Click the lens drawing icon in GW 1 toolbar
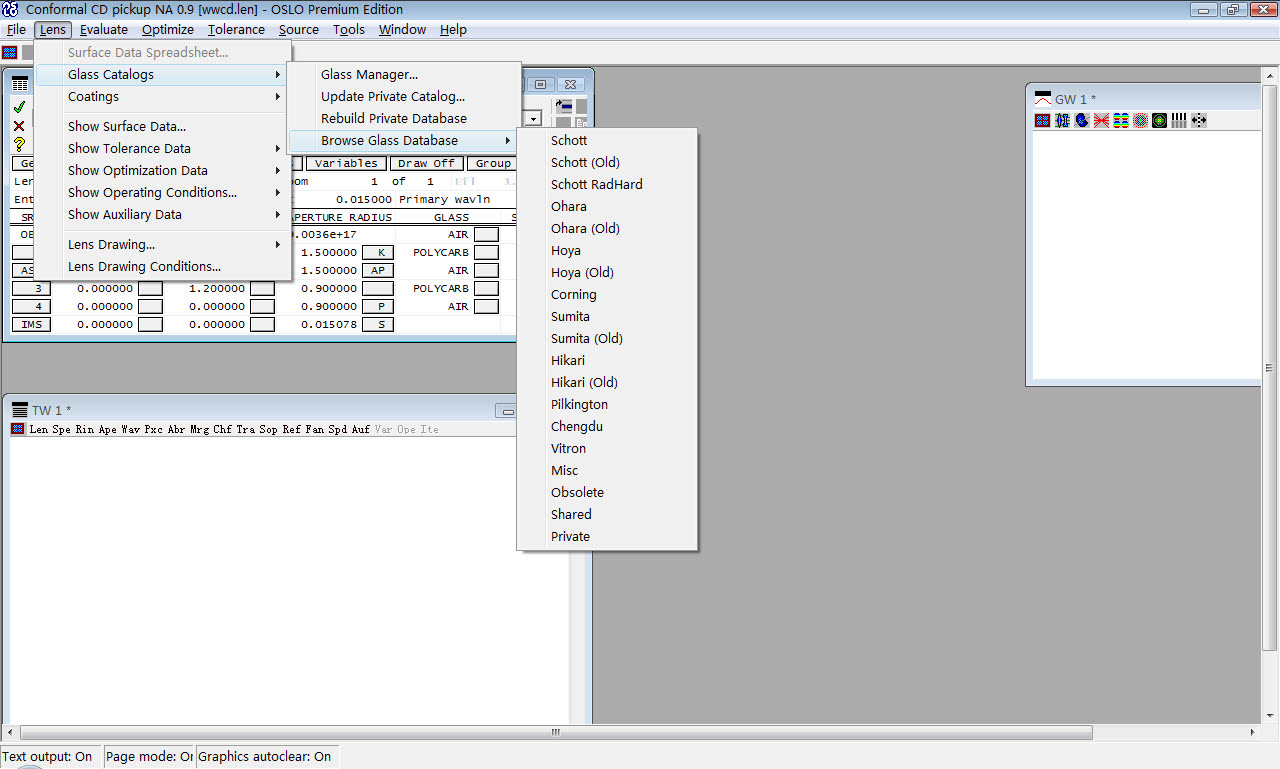The height and width of the screenshot is (769, 1280). click(x=1062, y=120)
